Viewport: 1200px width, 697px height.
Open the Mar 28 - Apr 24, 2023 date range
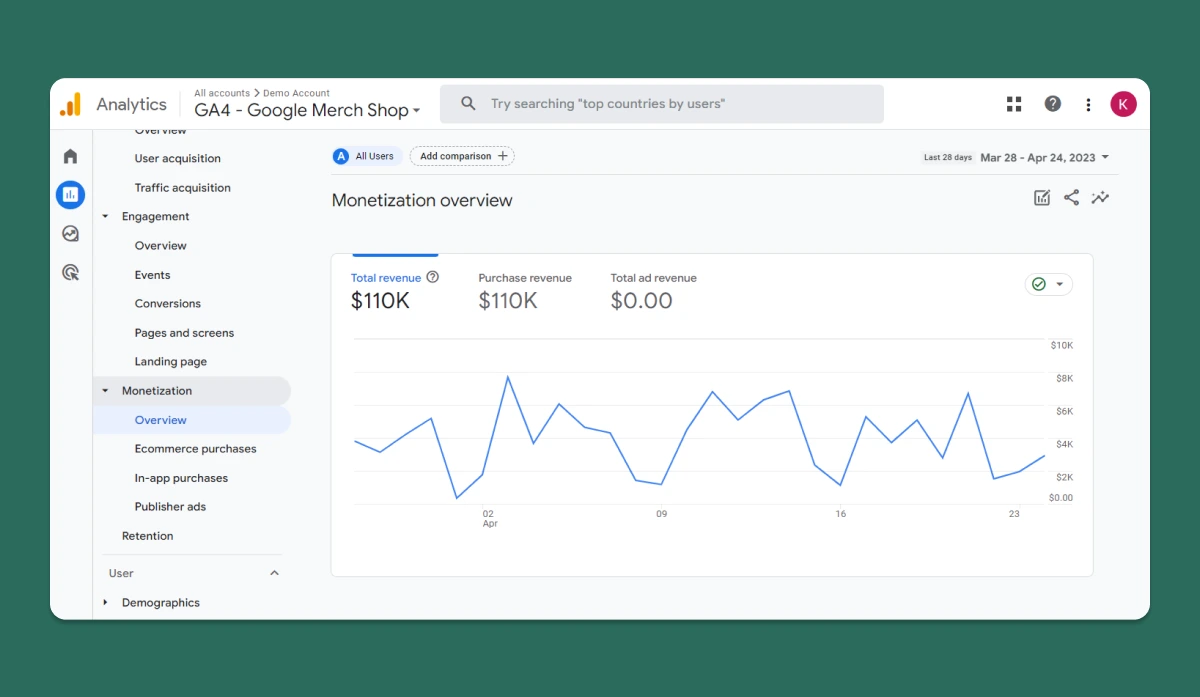[x=1045, y=157]
